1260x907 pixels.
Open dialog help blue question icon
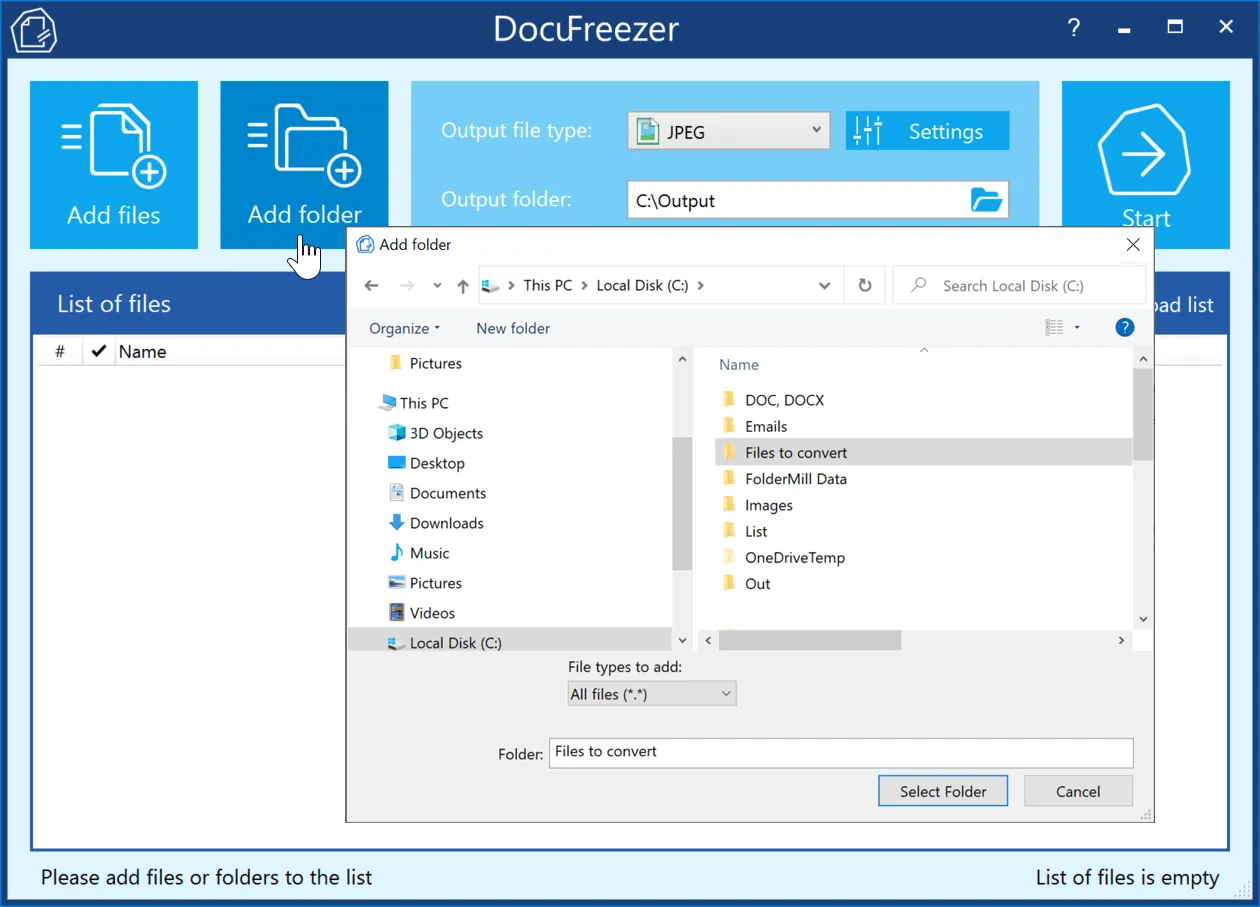[1124, 328]
